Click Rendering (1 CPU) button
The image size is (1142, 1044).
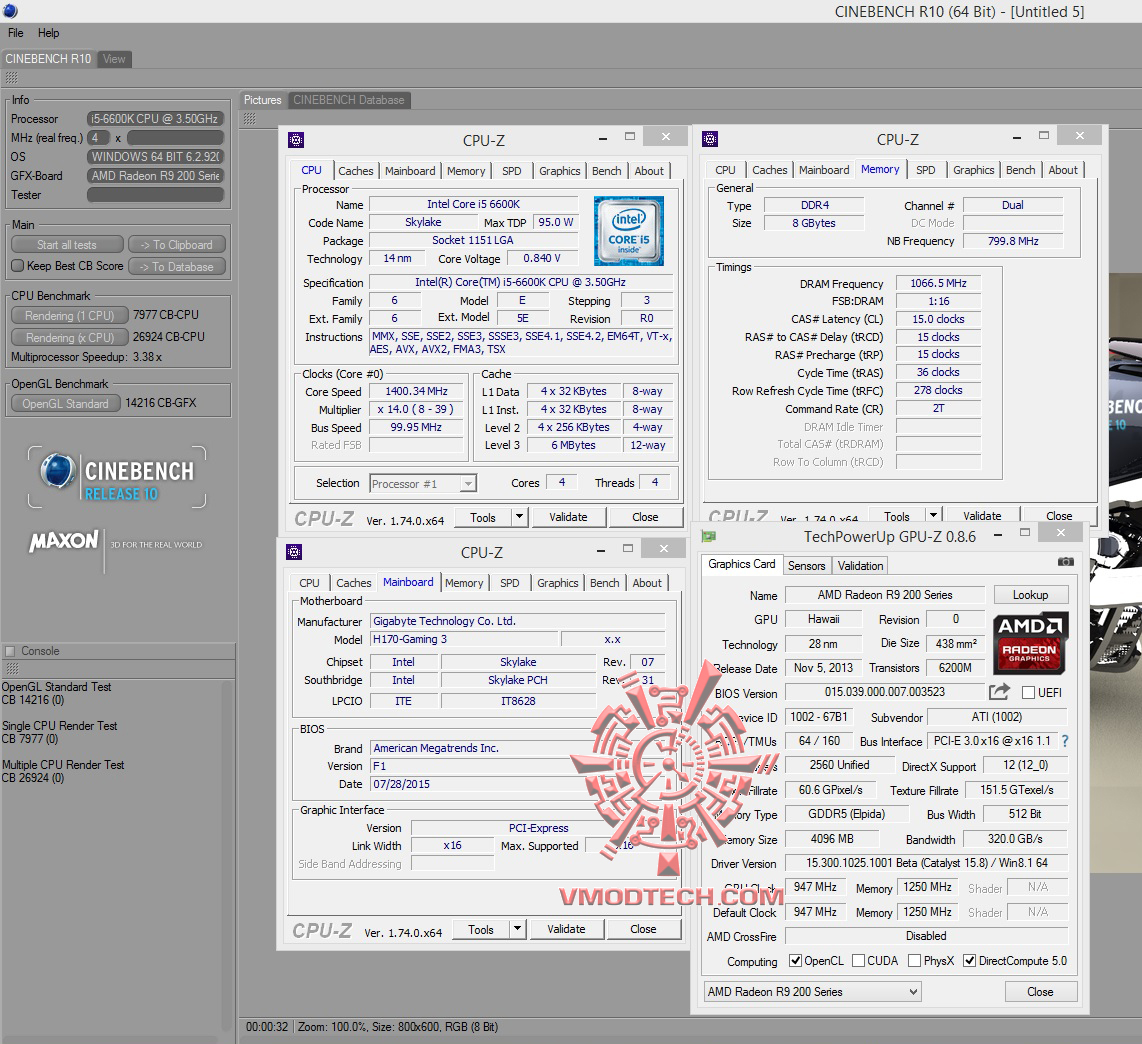[70, 315]
